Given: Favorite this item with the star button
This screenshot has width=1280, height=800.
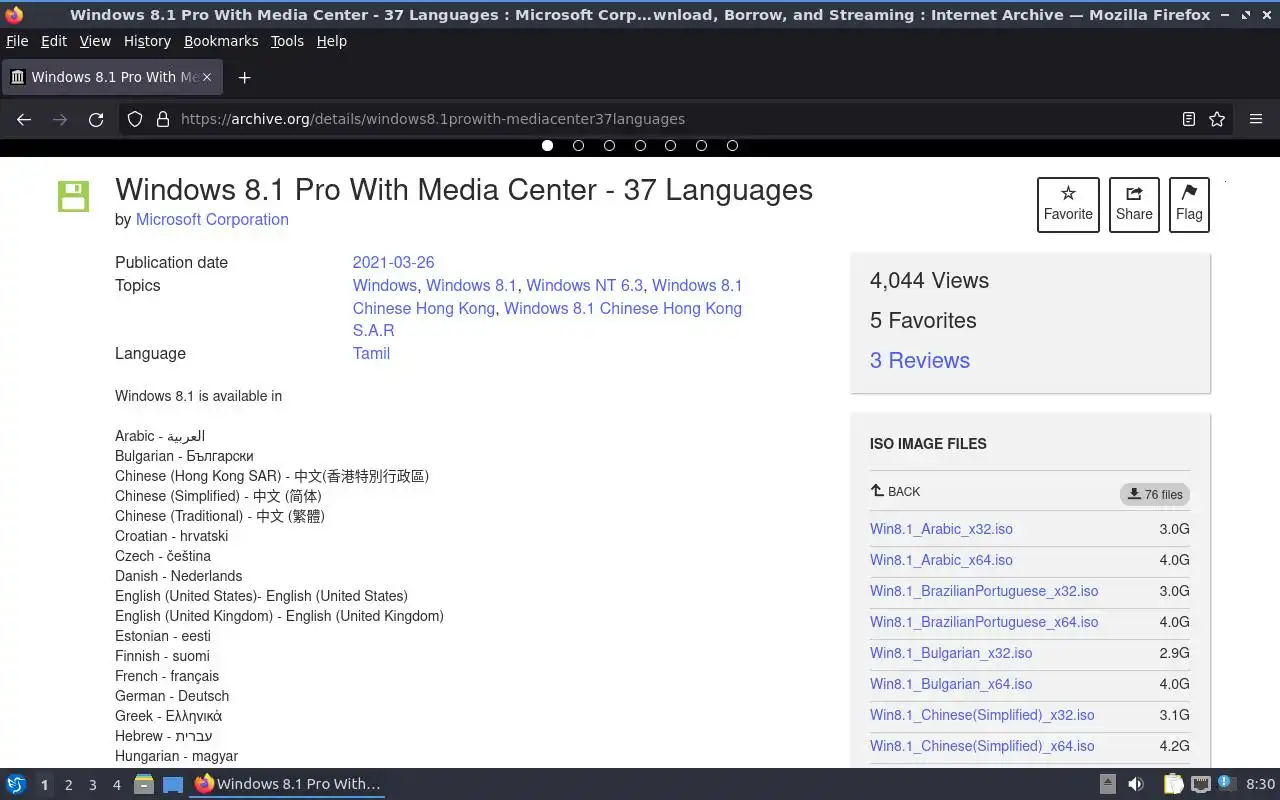Looking at the screenshot, I should (1068, 204).
